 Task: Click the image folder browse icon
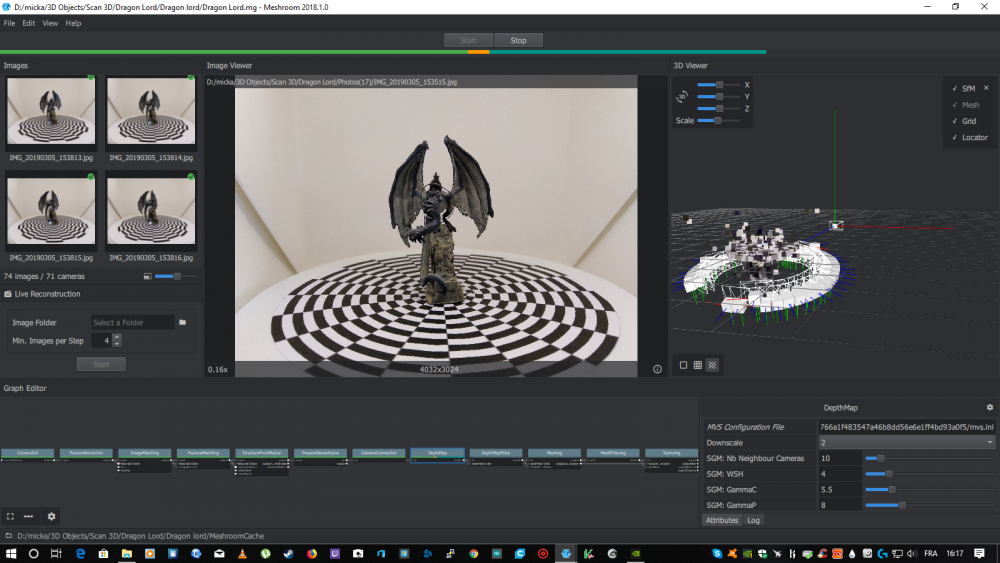coord(182,323)
